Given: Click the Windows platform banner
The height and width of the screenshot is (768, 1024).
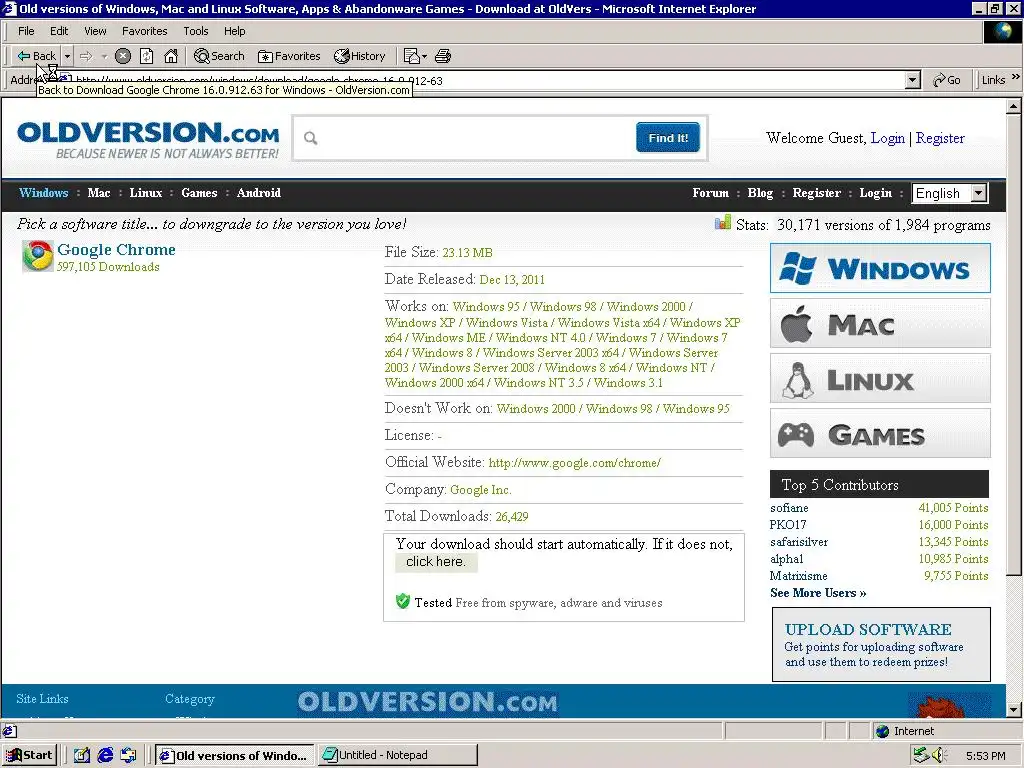Looking at the screenshot, I should coord(880,268).
